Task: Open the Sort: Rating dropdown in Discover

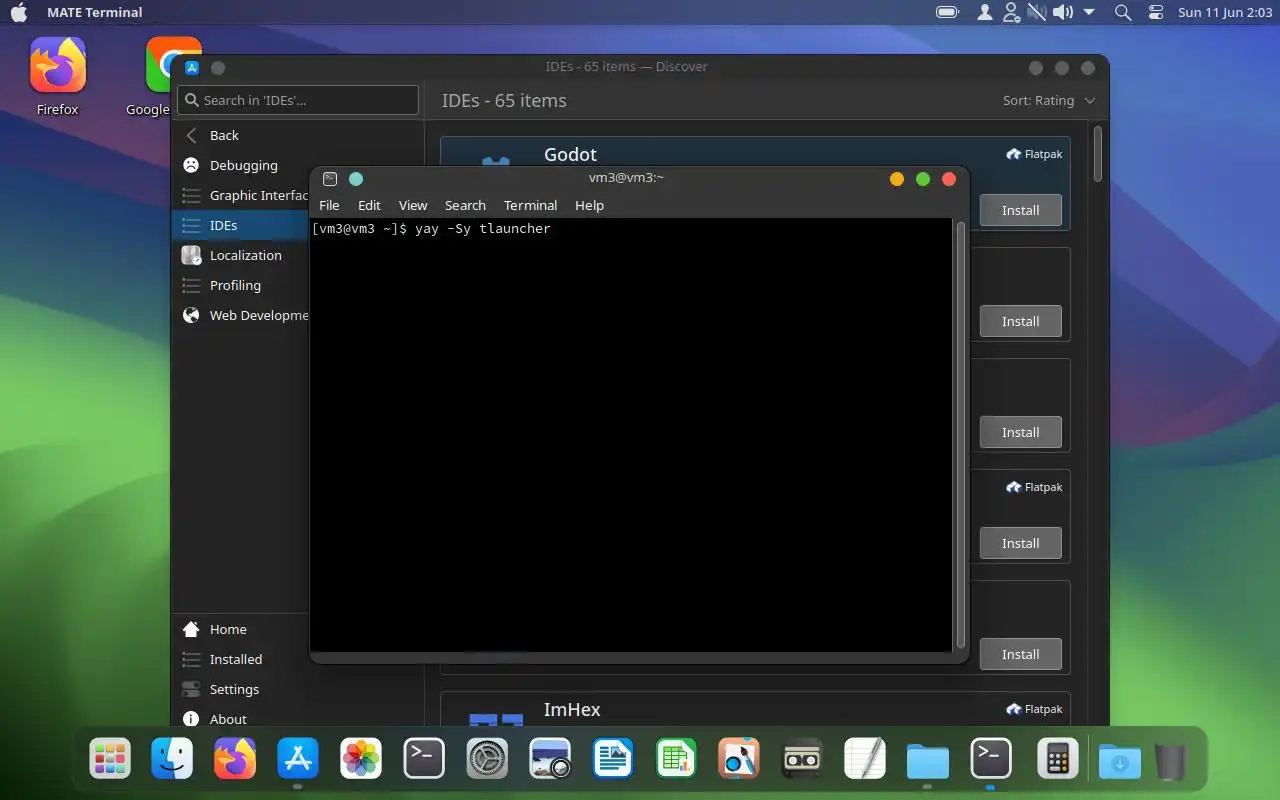Action: click(x=1049, y=100)
